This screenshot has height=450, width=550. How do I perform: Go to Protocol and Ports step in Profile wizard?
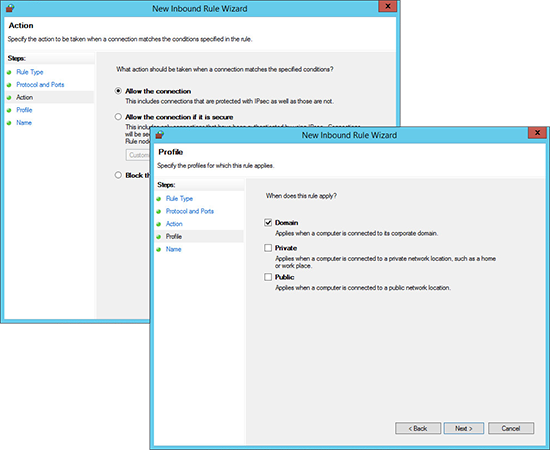(x=190, y=211)
